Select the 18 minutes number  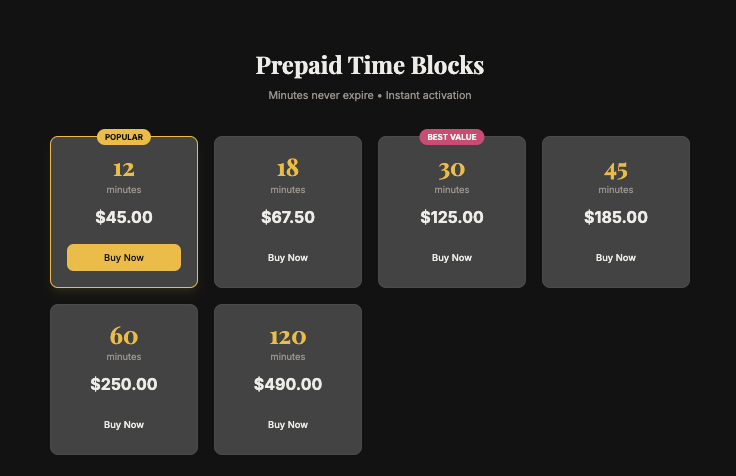click(288, 168)
